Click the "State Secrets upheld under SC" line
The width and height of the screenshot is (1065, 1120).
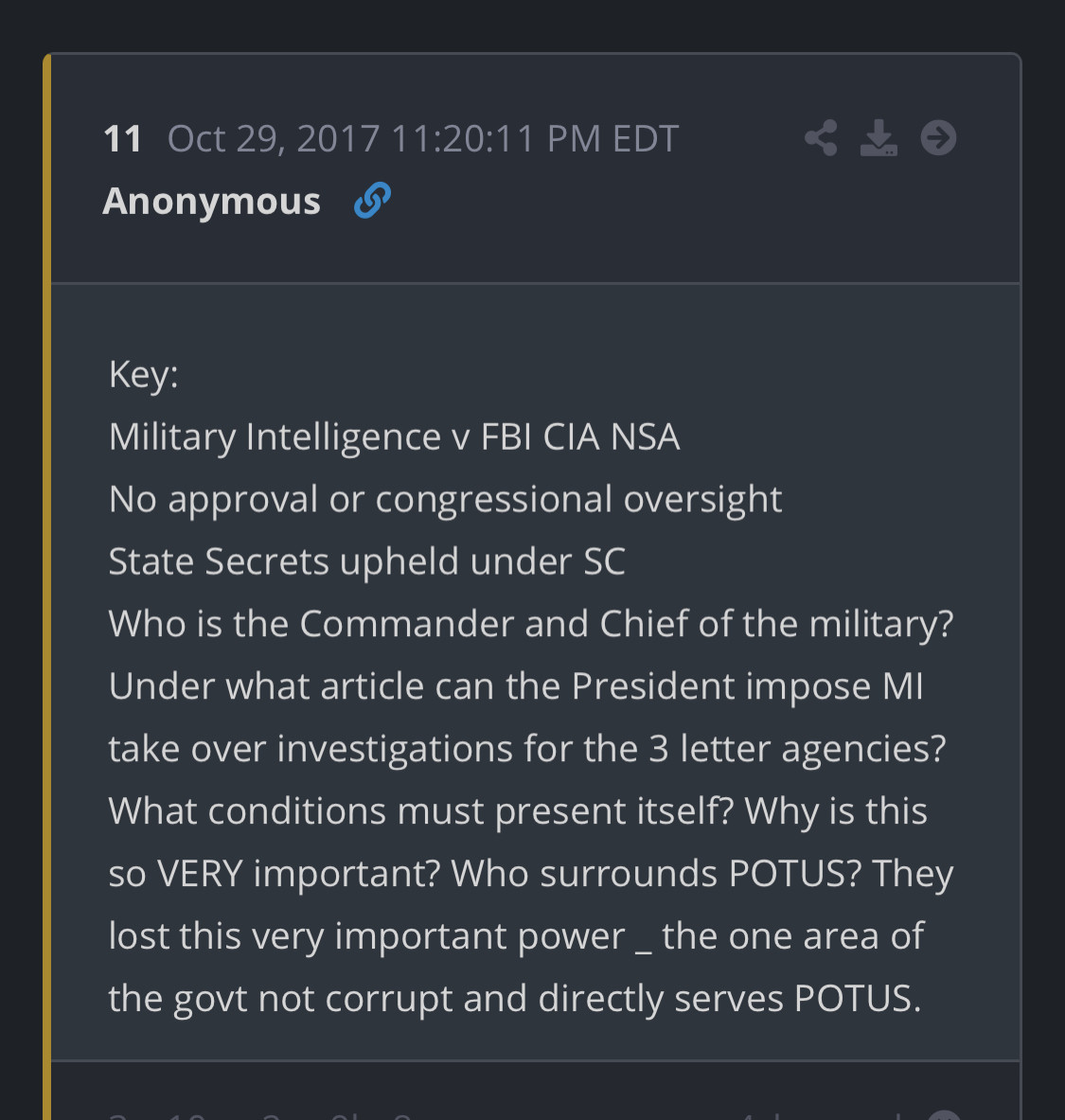click(x=366, y=561)
